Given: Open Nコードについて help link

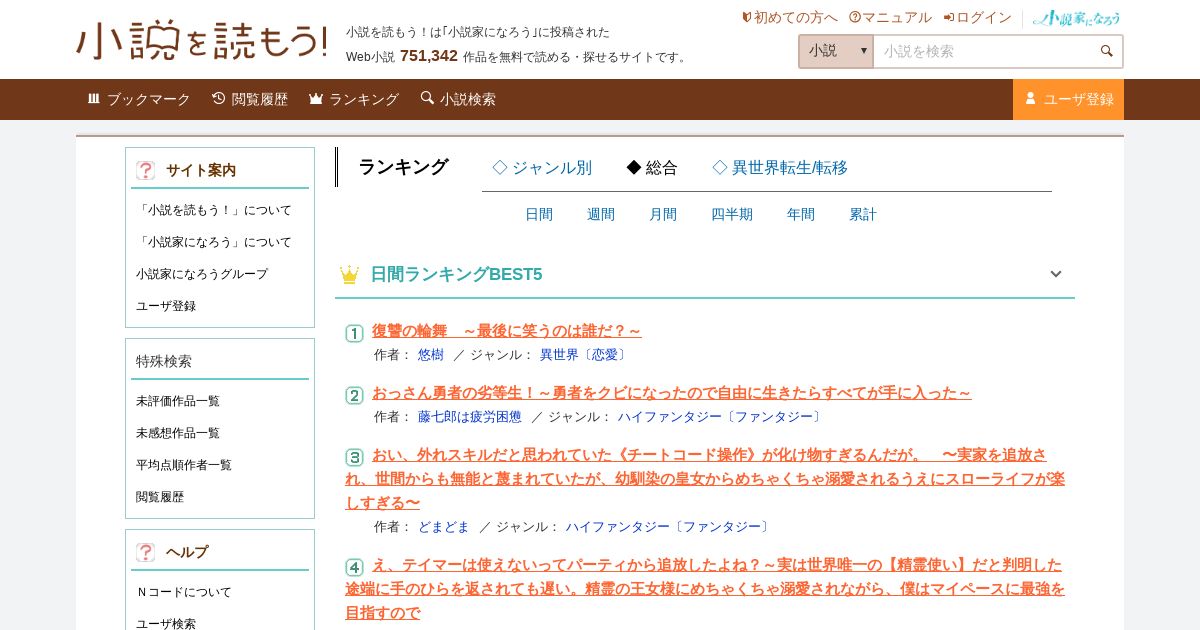Looking at the screenshot, I should (184, 592).
